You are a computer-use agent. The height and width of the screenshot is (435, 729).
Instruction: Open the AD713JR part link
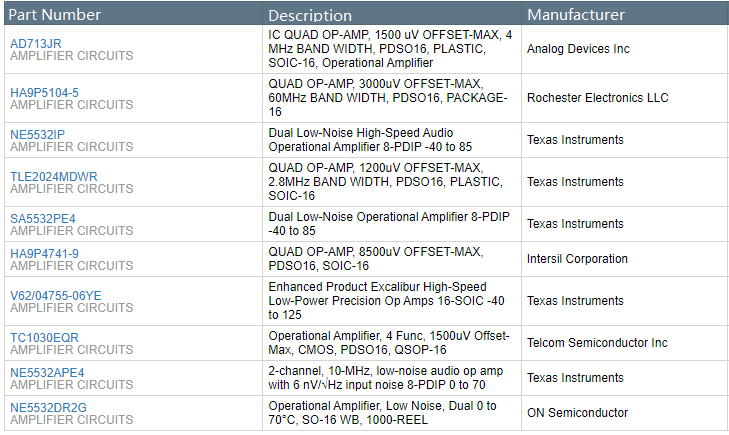(36, 43)
